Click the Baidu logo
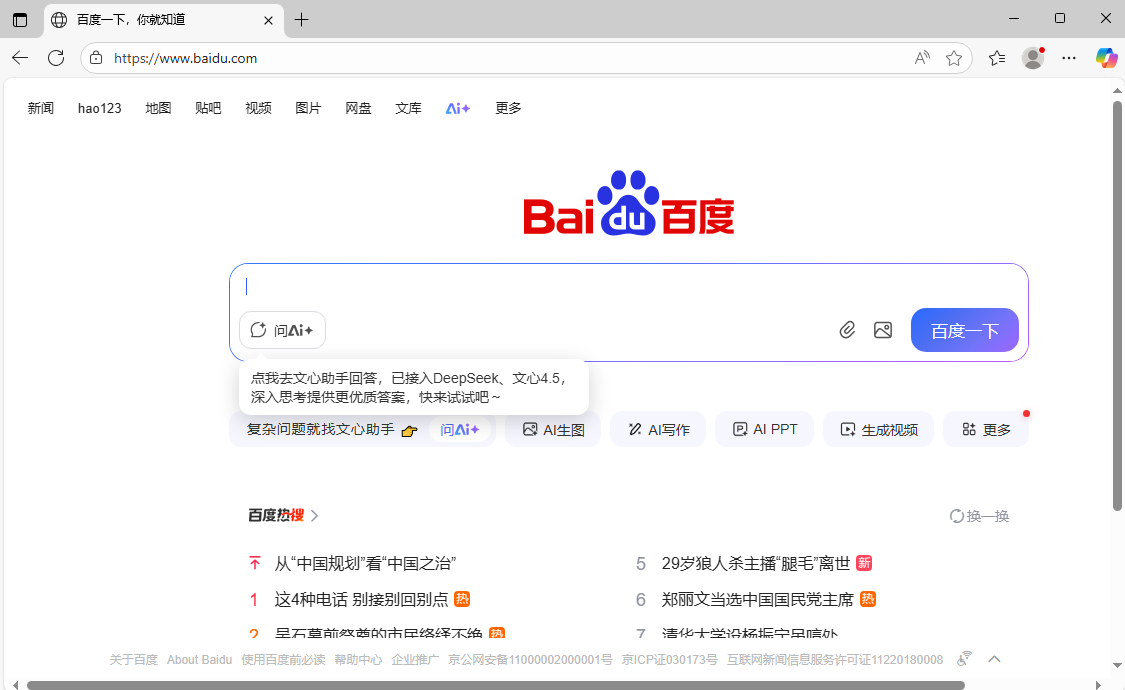Screen dimensions: 1125x690 629,204
